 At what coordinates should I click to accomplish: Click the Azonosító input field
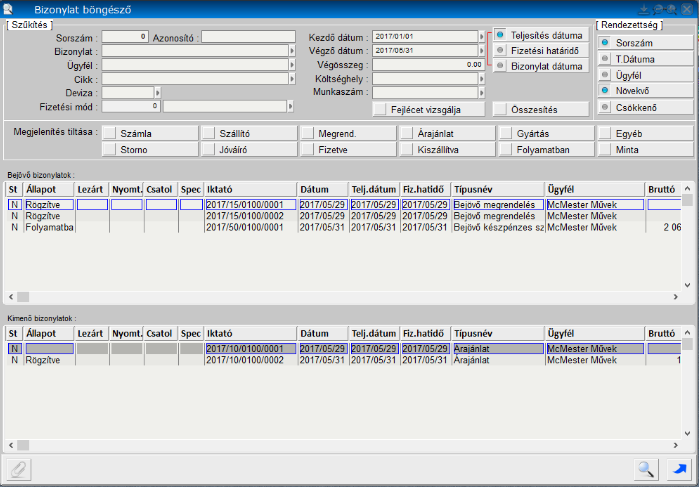tap(246, 36)
